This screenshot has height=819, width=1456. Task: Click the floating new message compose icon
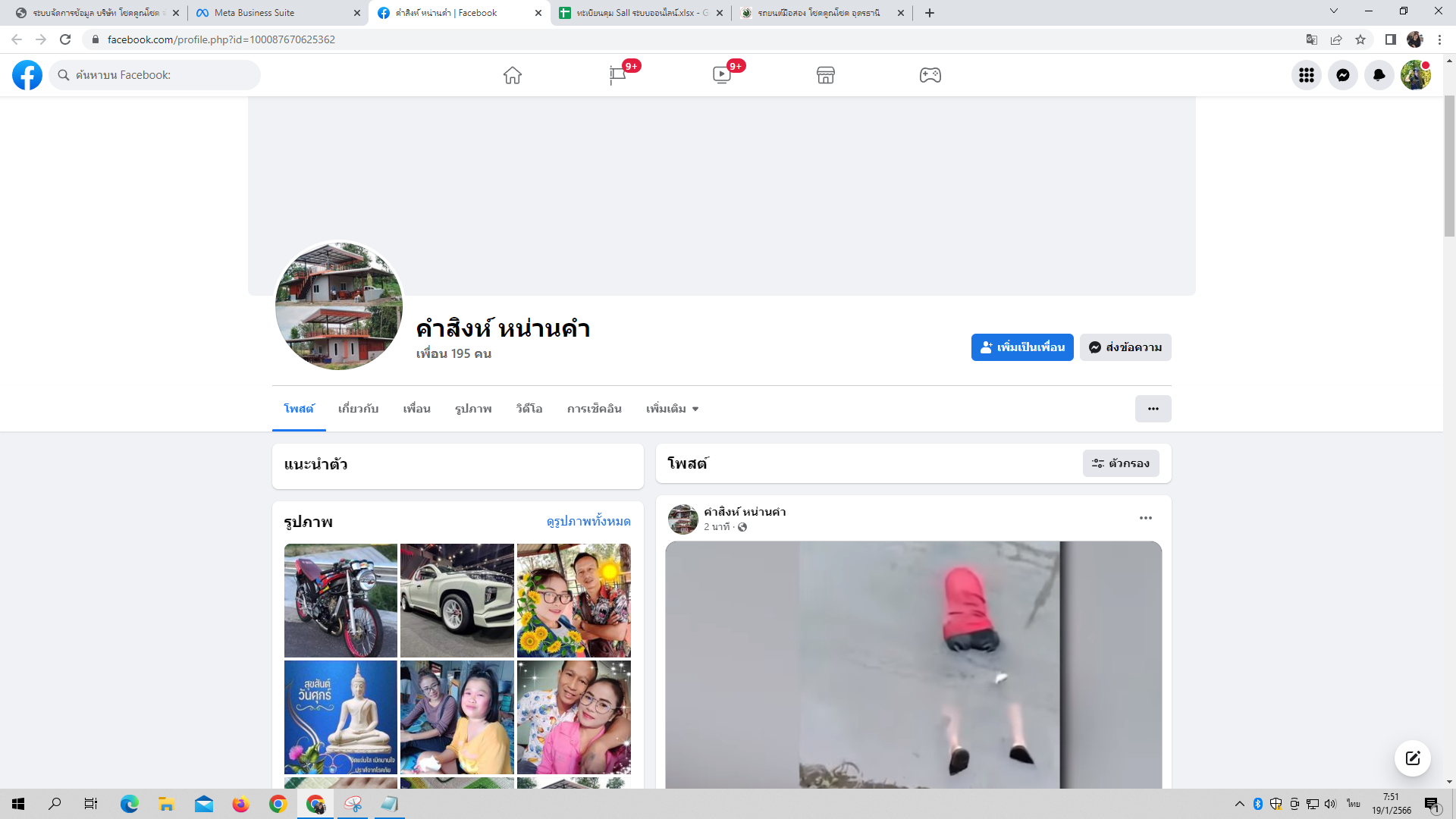[1412, 758]
